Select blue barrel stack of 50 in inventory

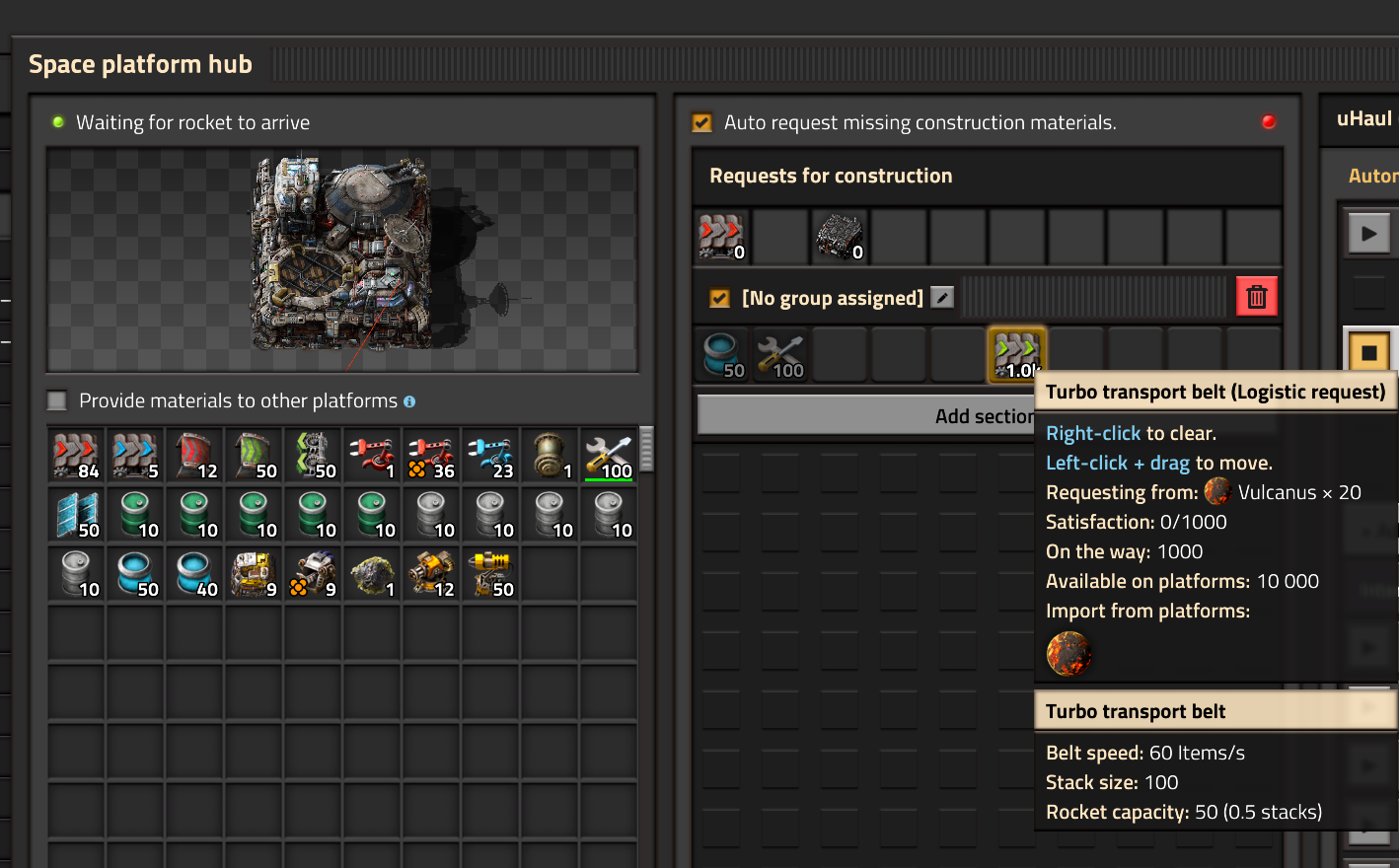135,574
